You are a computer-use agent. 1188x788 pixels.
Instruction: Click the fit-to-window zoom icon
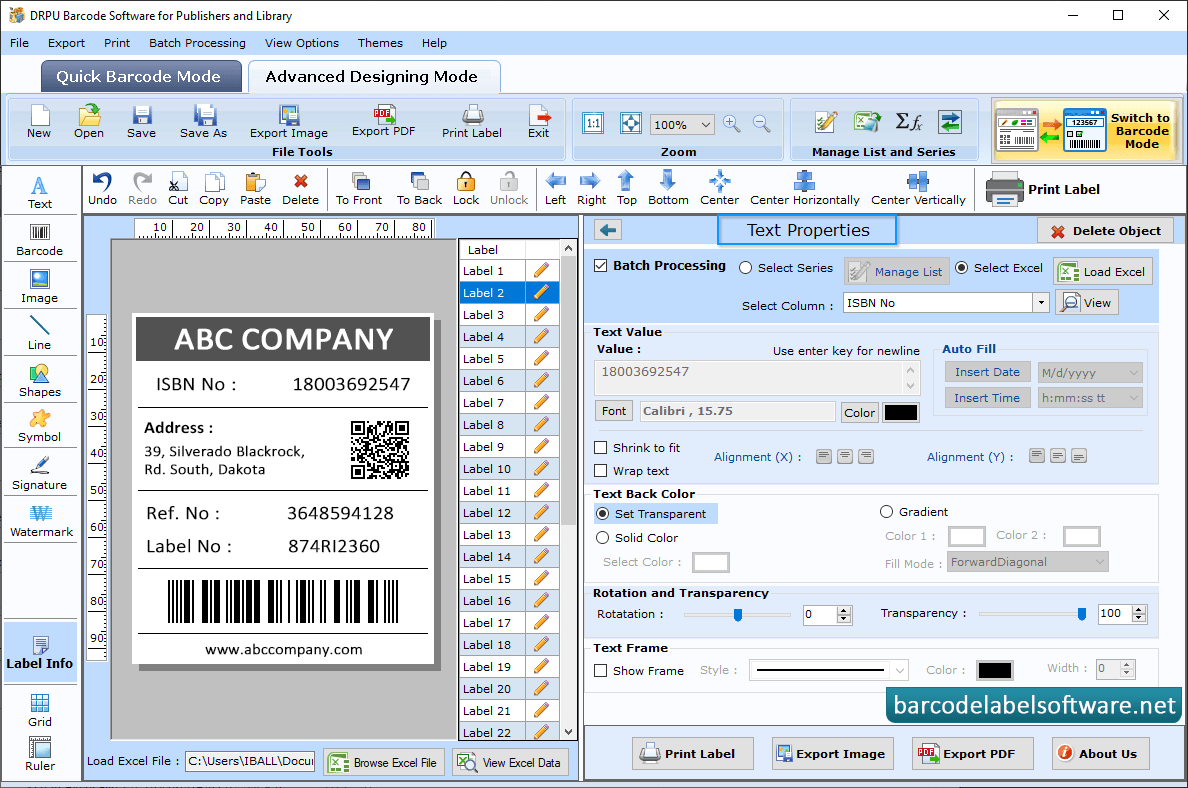coord(630,124)
